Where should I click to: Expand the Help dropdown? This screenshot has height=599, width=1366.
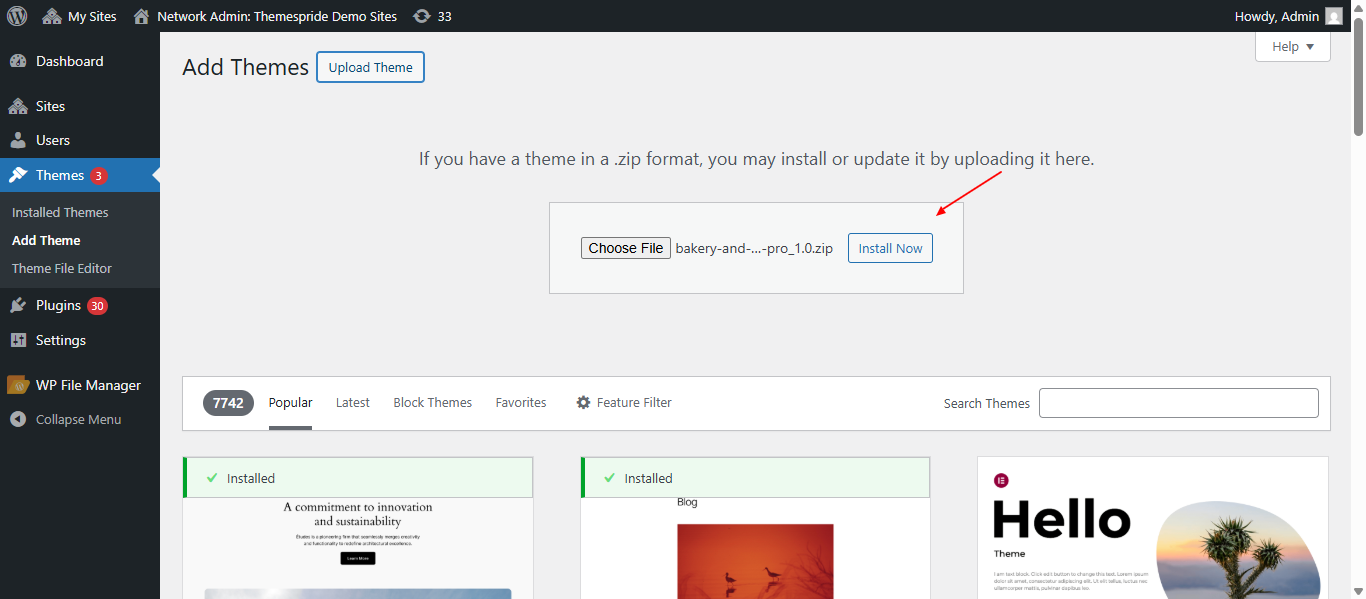pos(1292,46)
